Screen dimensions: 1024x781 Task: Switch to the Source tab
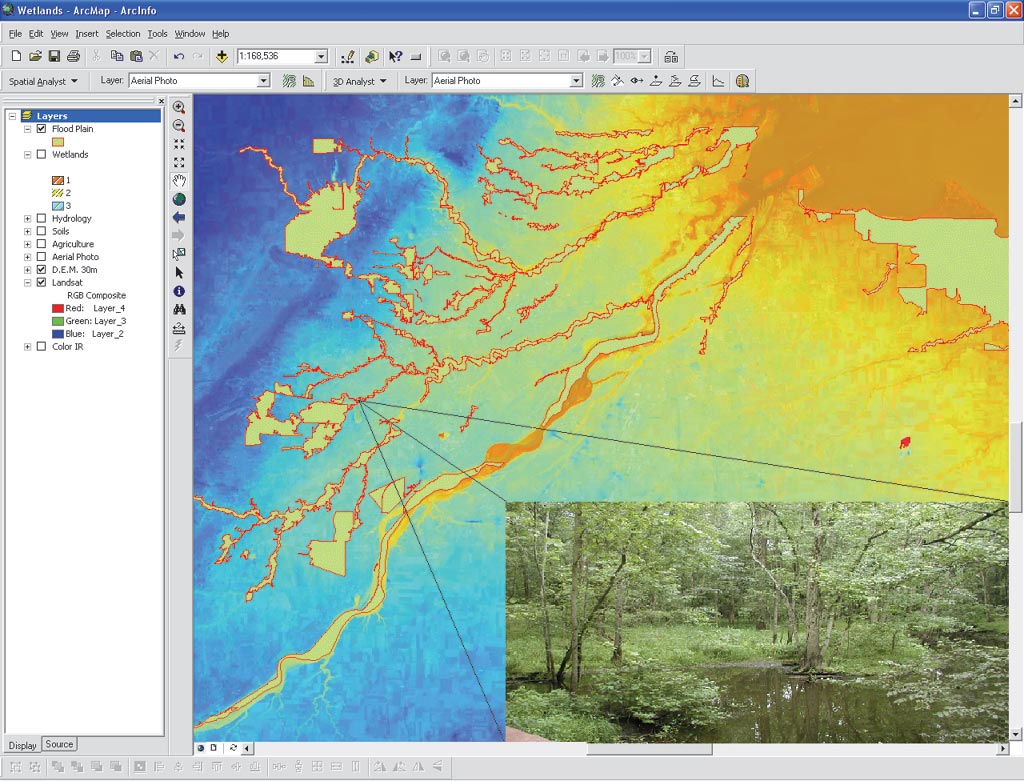pyautogui.click(x=59, y=744)
